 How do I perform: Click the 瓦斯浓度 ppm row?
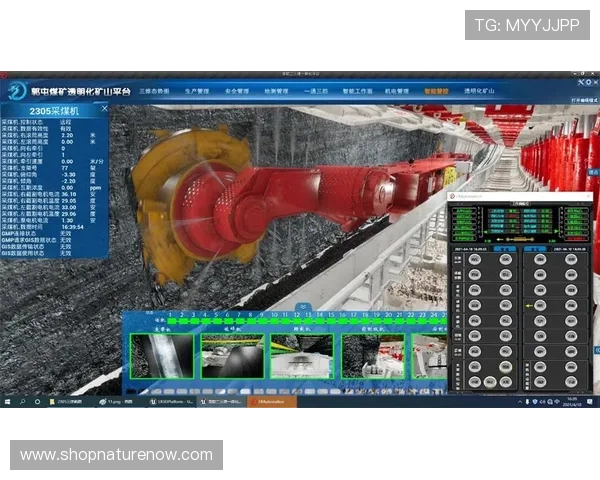coord(54,188)
